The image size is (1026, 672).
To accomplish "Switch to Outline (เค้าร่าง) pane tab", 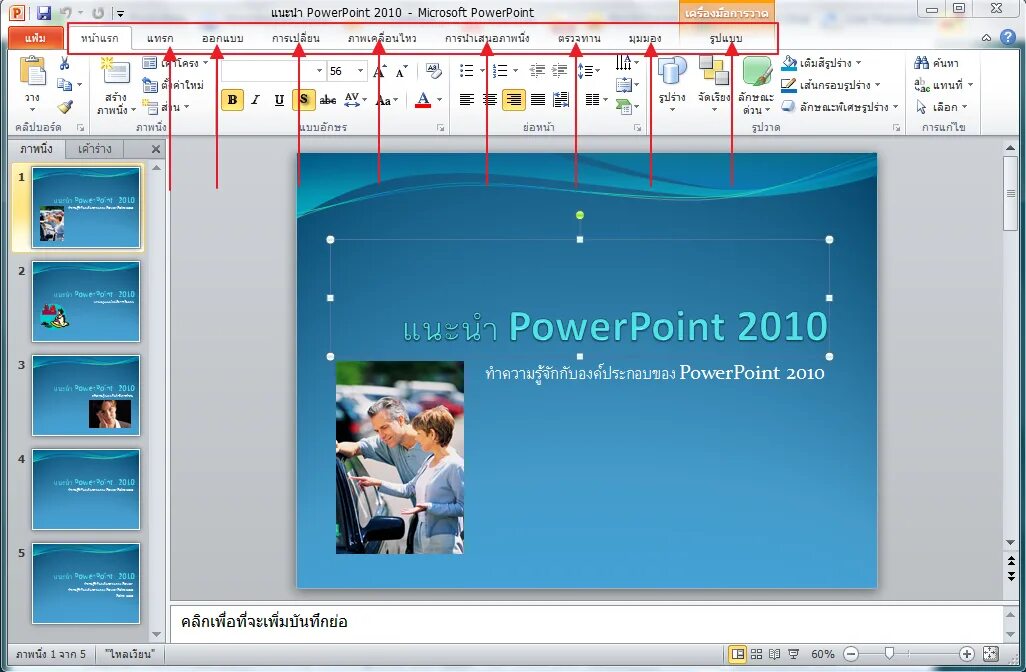I will pyautogui.click(x=95, y=149).
